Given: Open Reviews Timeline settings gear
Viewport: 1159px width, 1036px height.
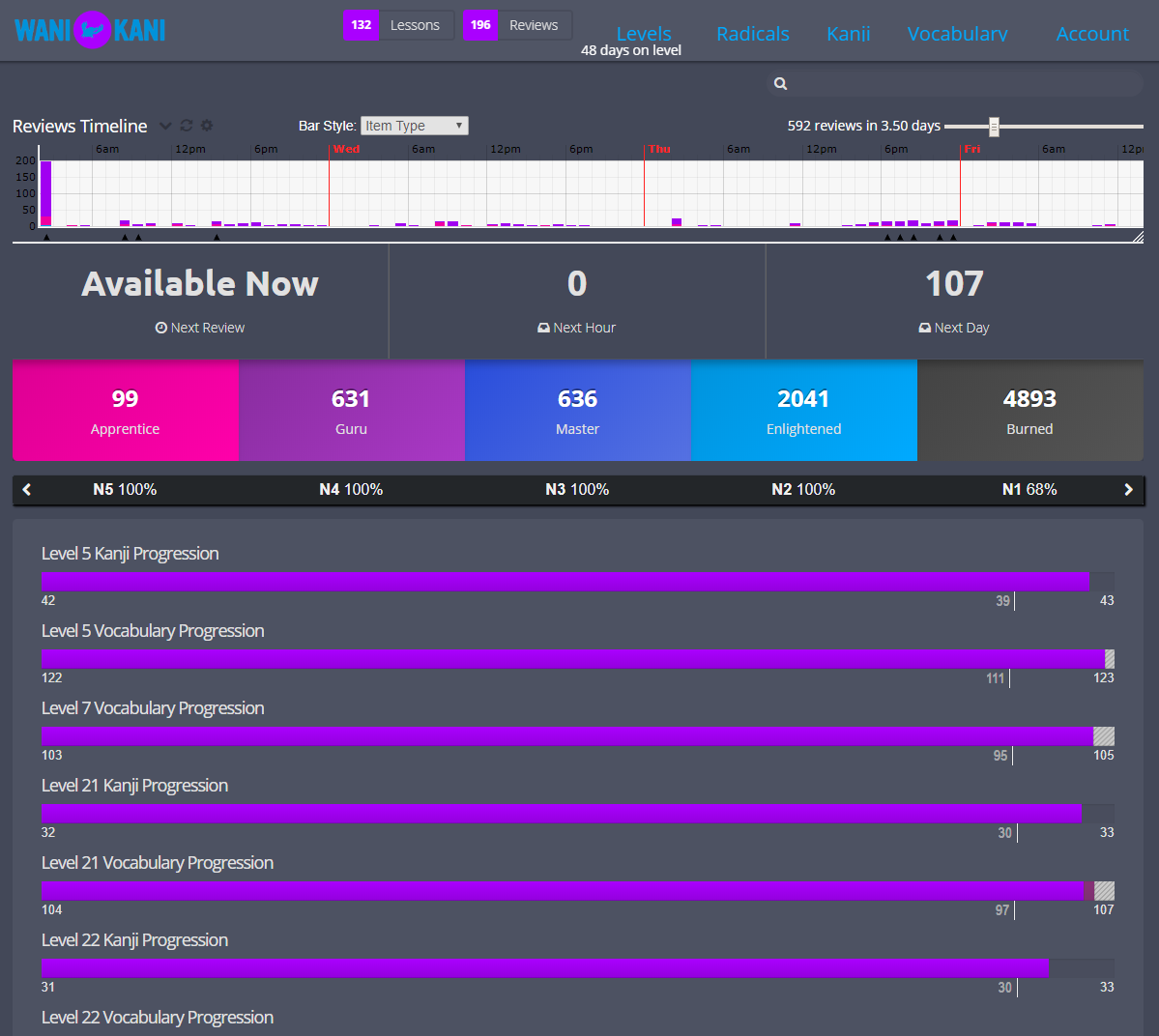Looking at the screenshot, I should [207, 126].
